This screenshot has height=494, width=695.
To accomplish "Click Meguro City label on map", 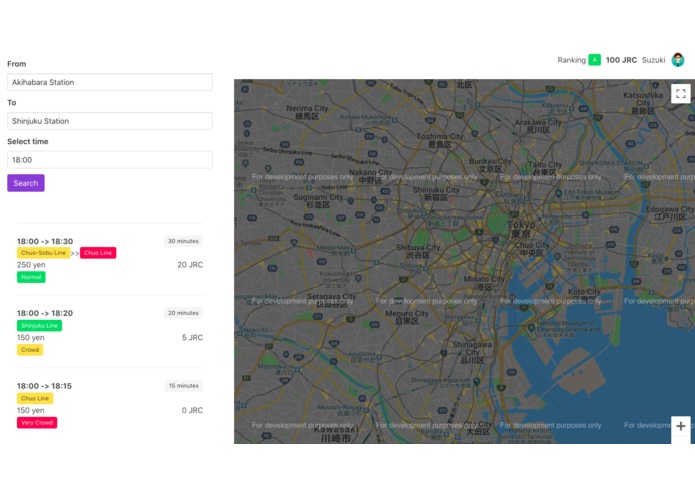I will click(407, 317).
